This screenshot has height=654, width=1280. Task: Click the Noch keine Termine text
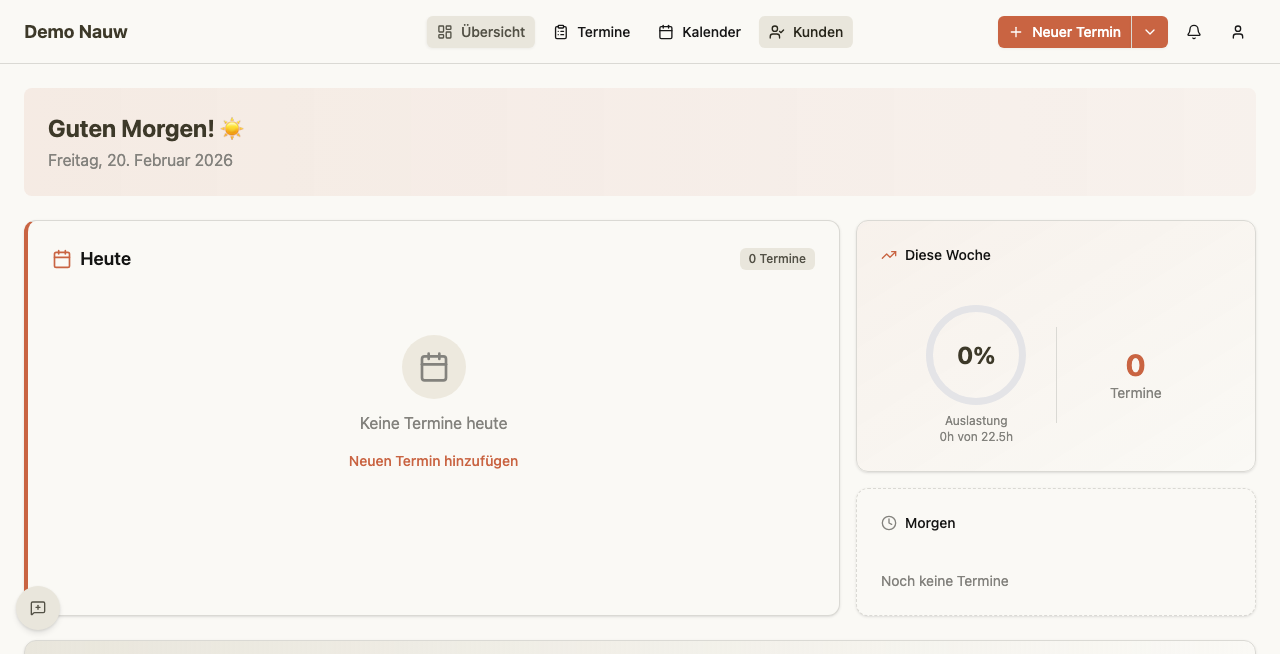(945, 581)
